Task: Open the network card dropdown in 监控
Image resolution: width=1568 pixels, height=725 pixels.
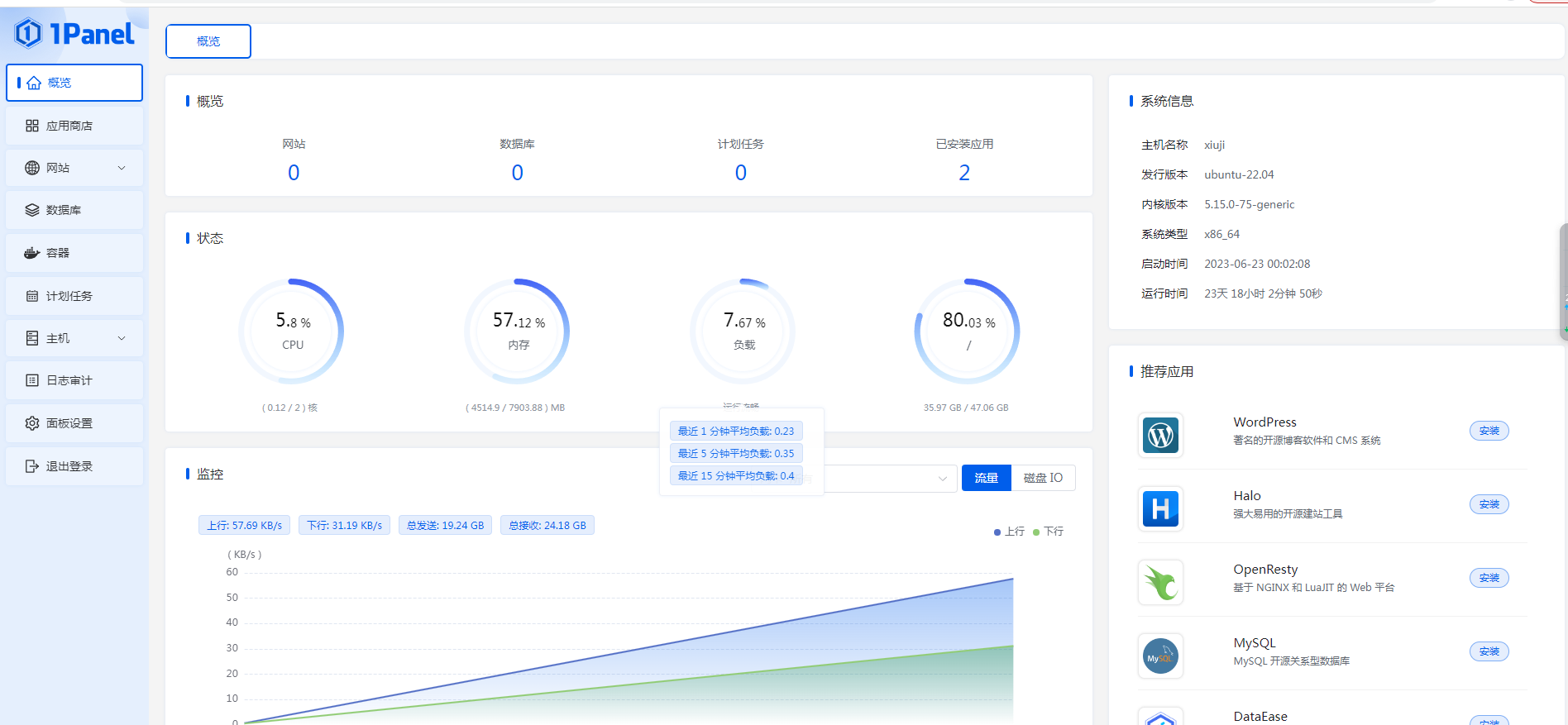Action: pyautogui.click(x=890, y=478)
